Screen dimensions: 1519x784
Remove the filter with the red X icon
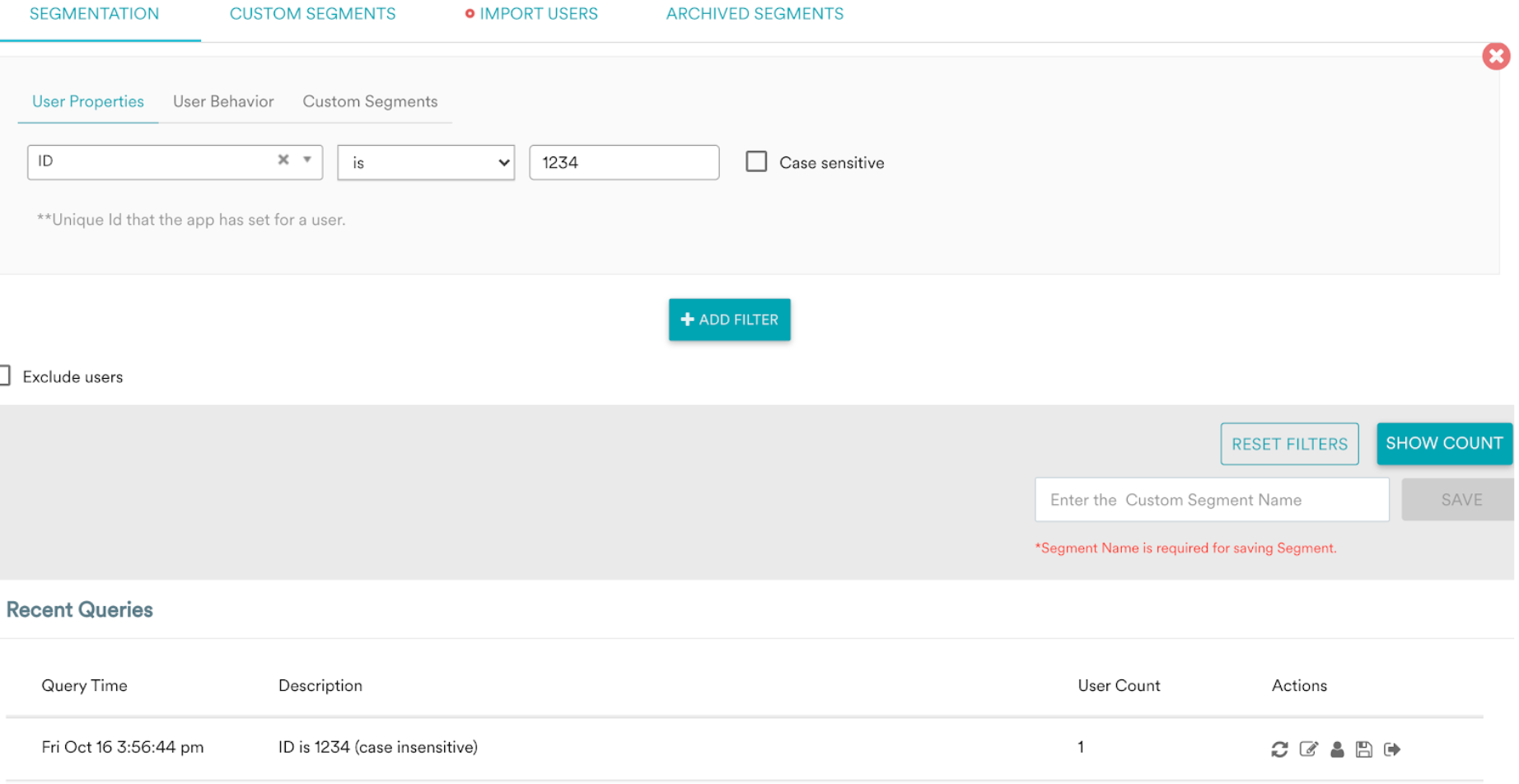(1496, 56)
